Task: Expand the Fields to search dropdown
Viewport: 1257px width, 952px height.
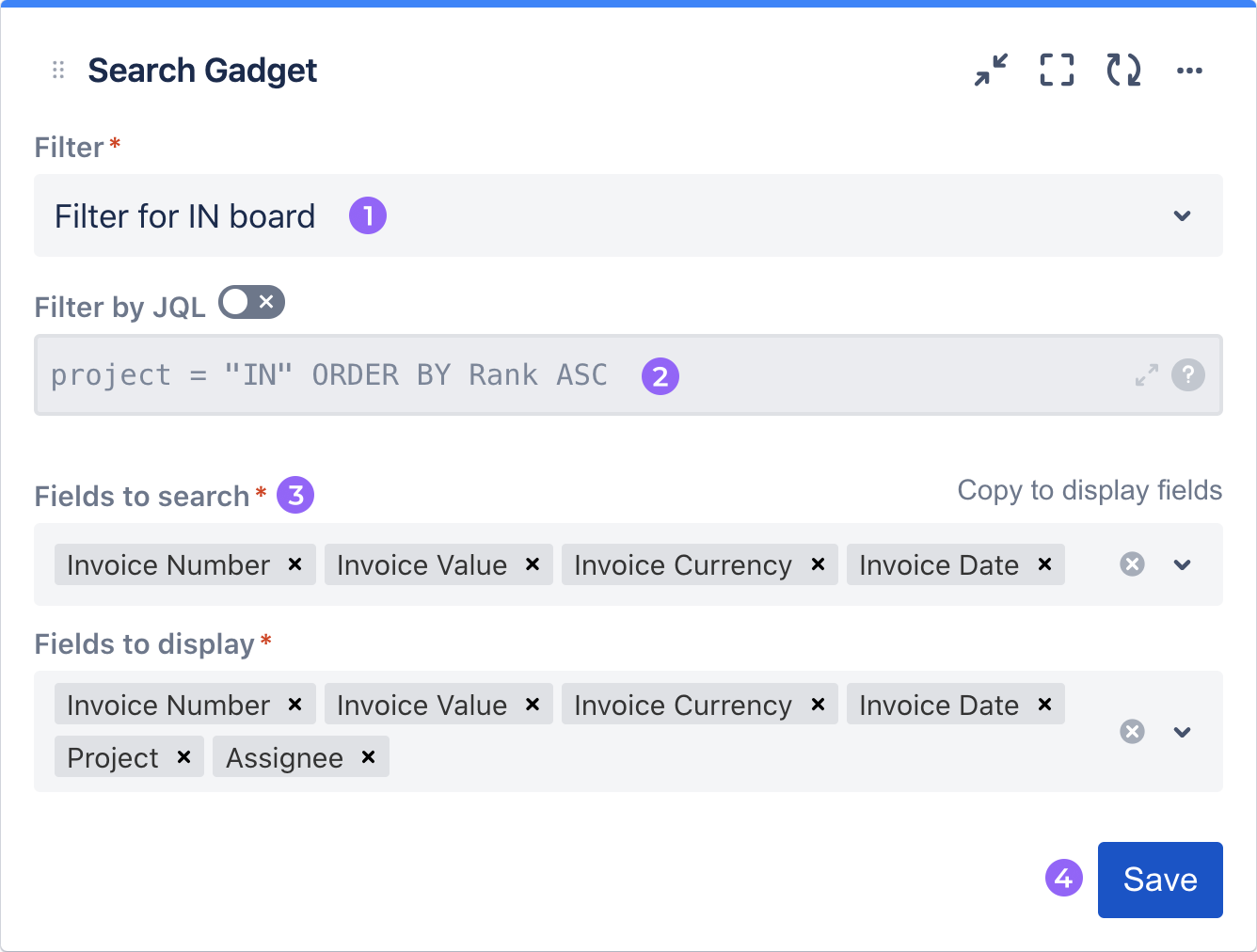Action: coord(1183,564)
